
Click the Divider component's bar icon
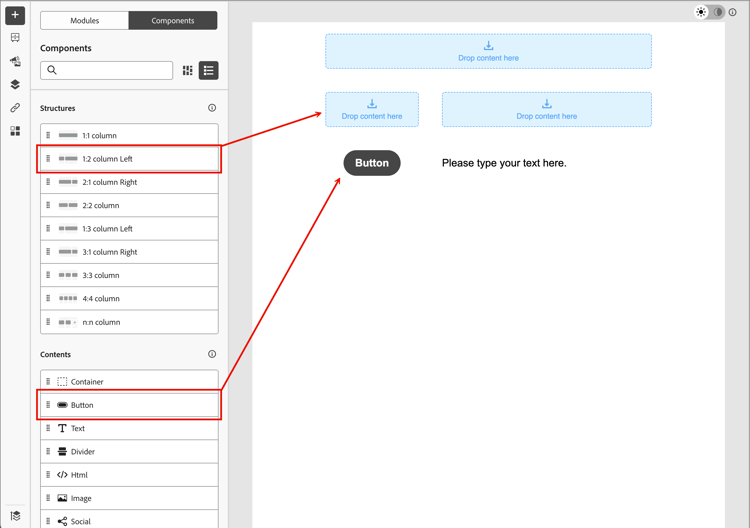point(62,451)
